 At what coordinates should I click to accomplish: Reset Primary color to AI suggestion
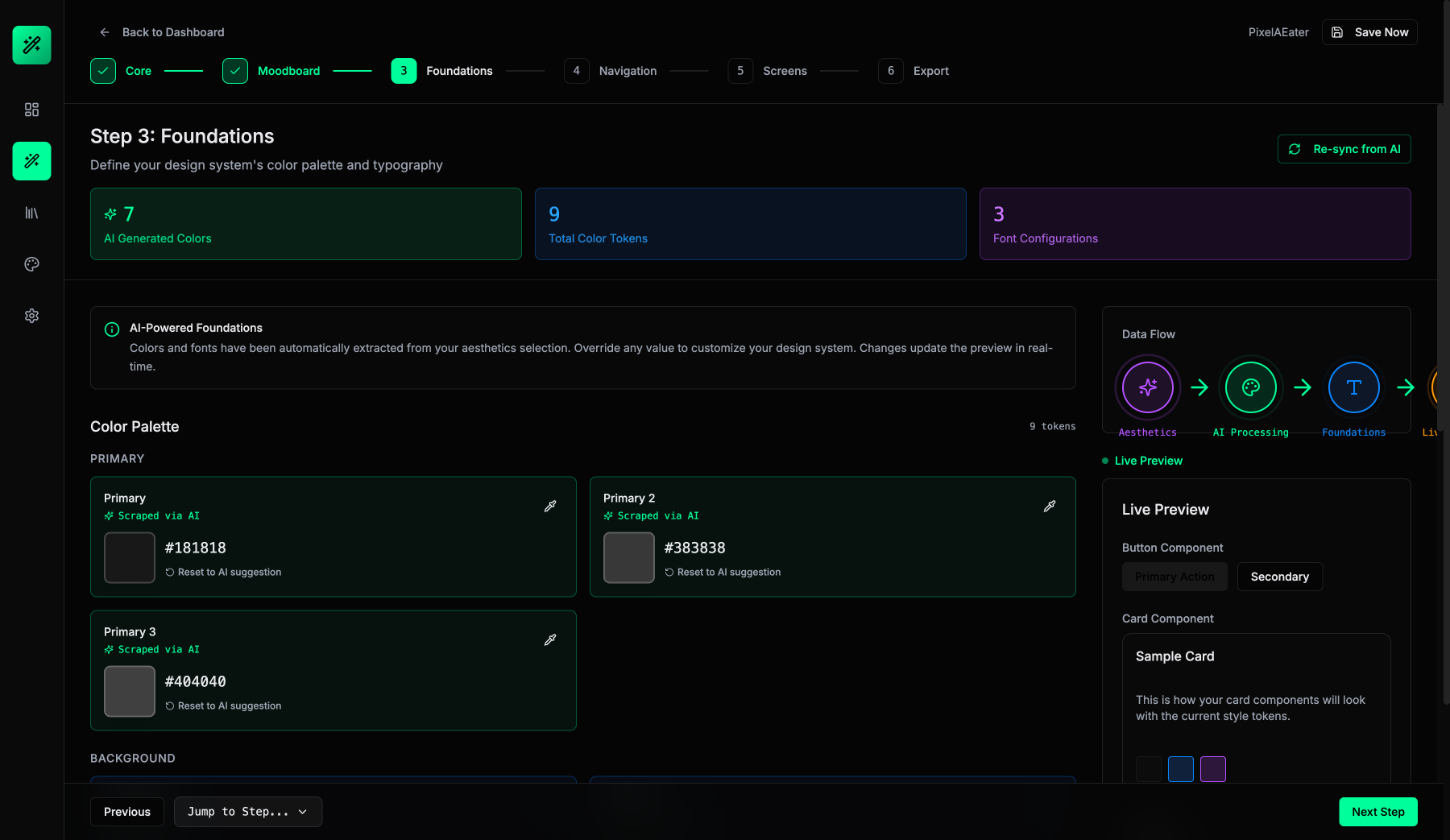223,572
